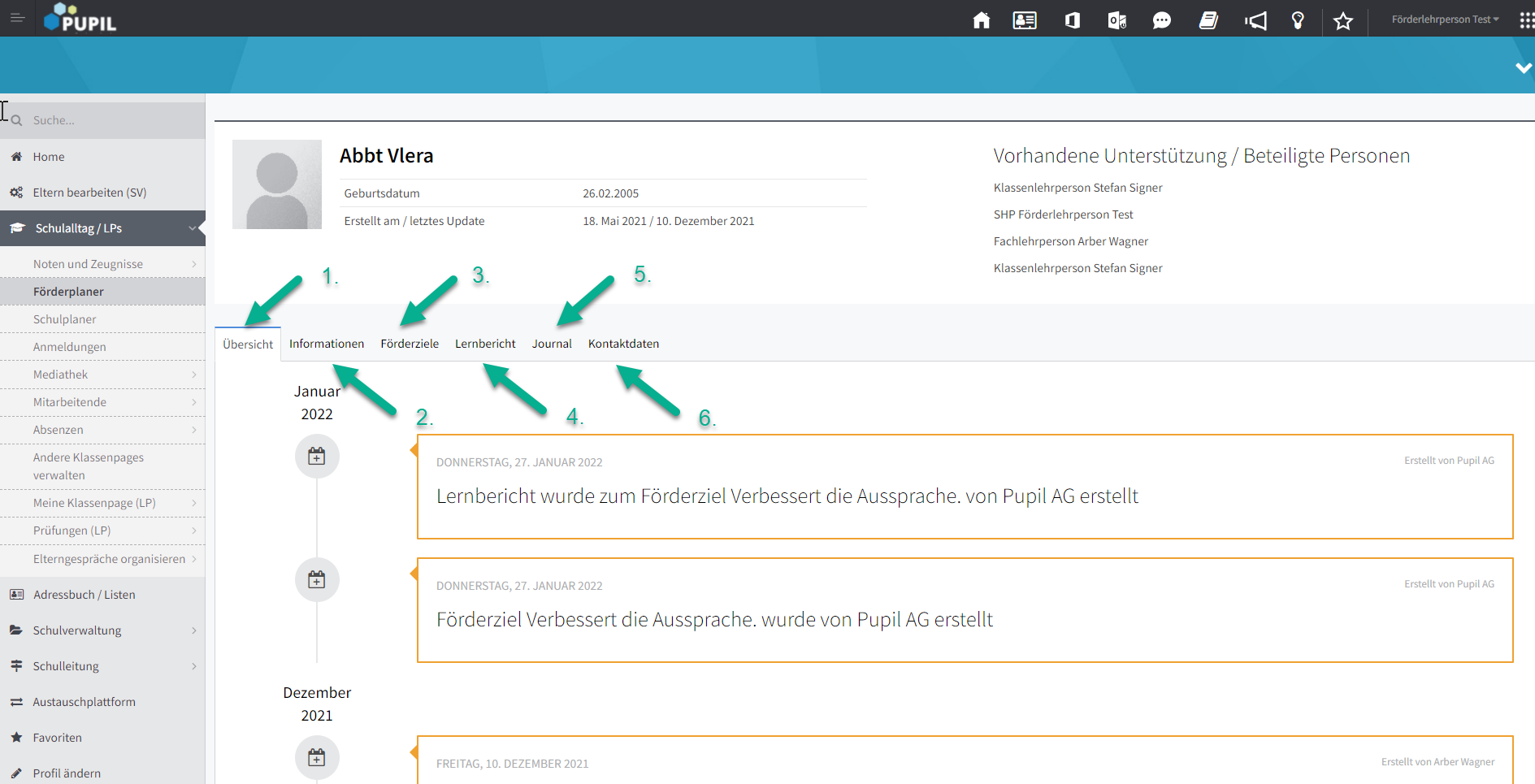Select the Übersicht tab

pyautogui.click(x=248, y=344)
